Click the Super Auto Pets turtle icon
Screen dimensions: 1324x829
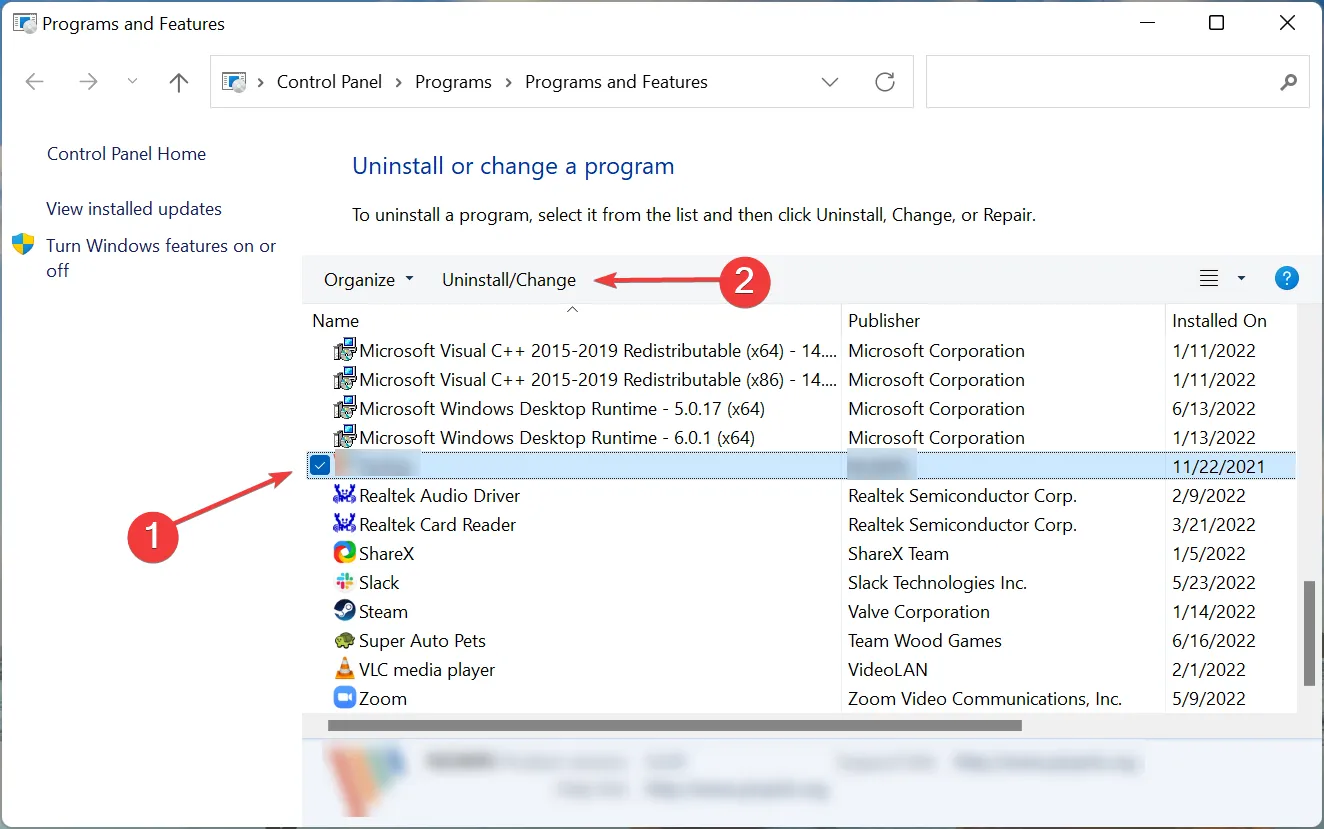344,641
